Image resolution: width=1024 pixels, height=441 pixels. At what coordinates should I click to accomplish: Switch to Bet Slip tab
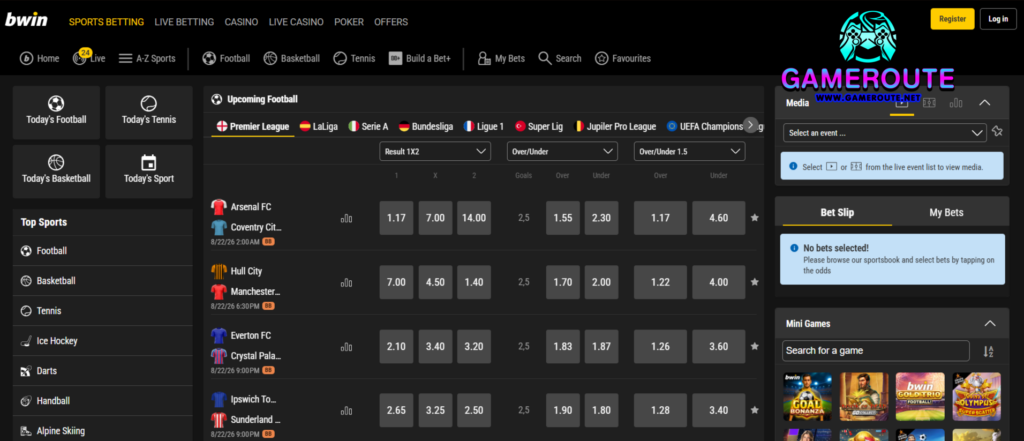point(837,212)
